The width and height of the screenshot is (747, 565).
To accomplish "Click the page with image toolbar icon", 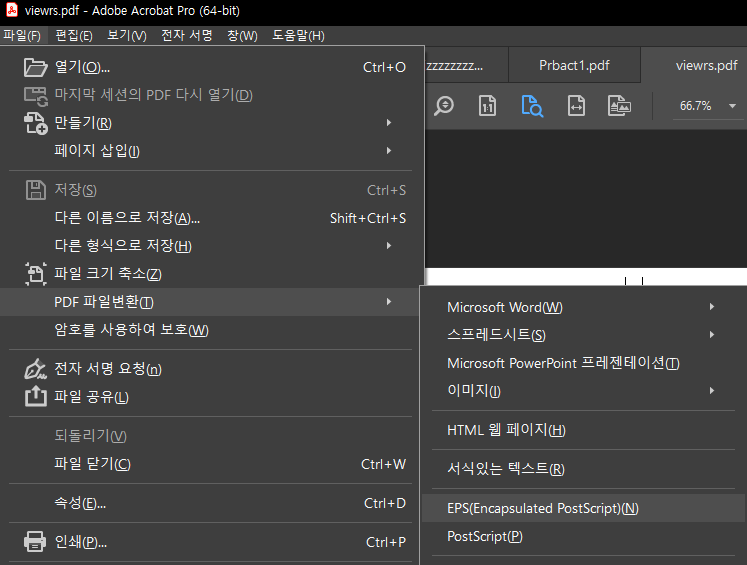I will pyautogui.click(x=619, y=106).
